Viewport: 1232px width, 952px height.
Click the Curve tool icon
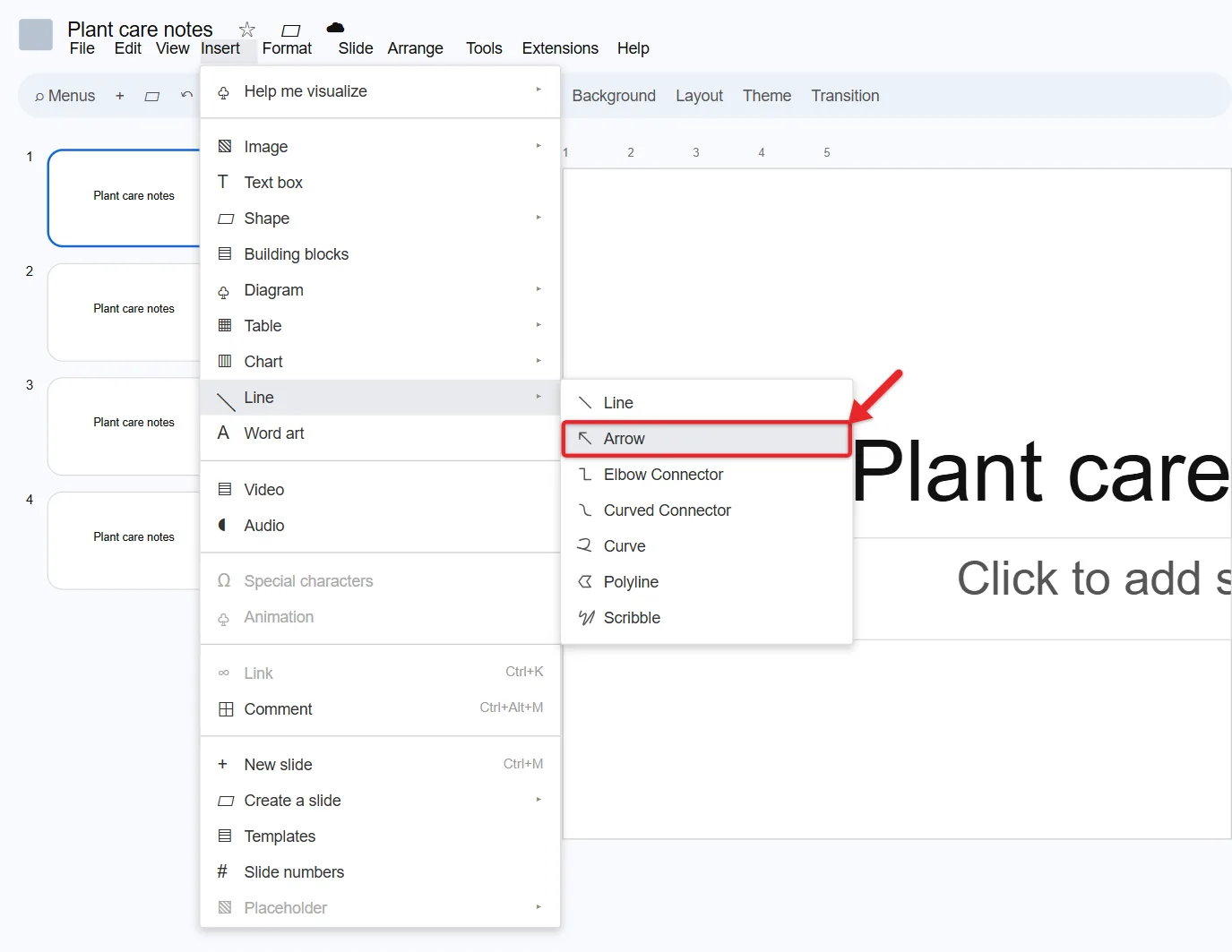pos(585,545)
